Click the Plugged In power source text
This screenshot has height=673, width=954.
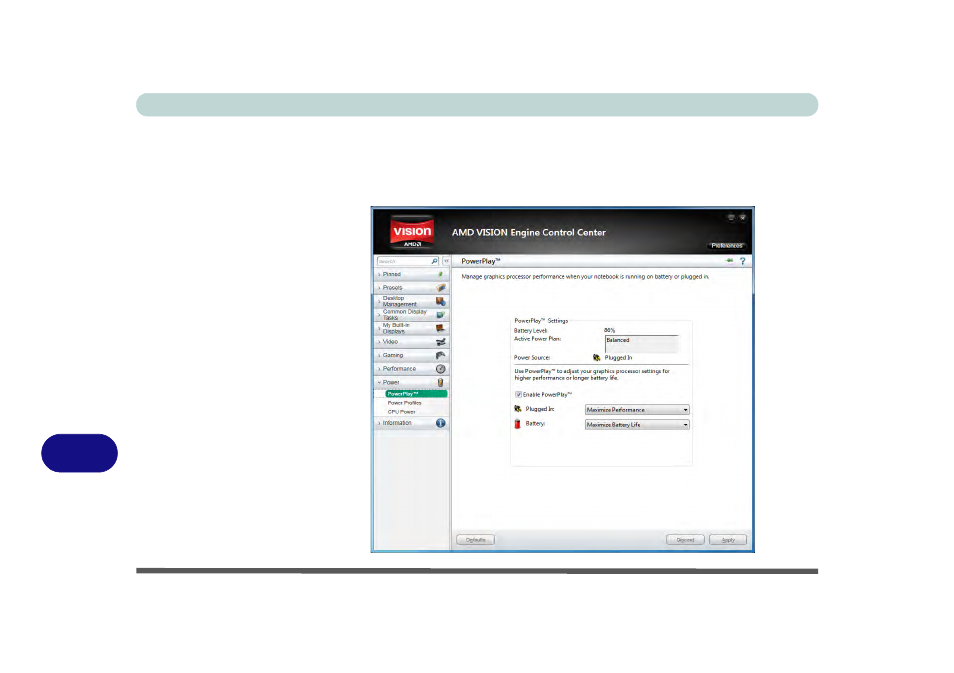click(x=618, y=358)
